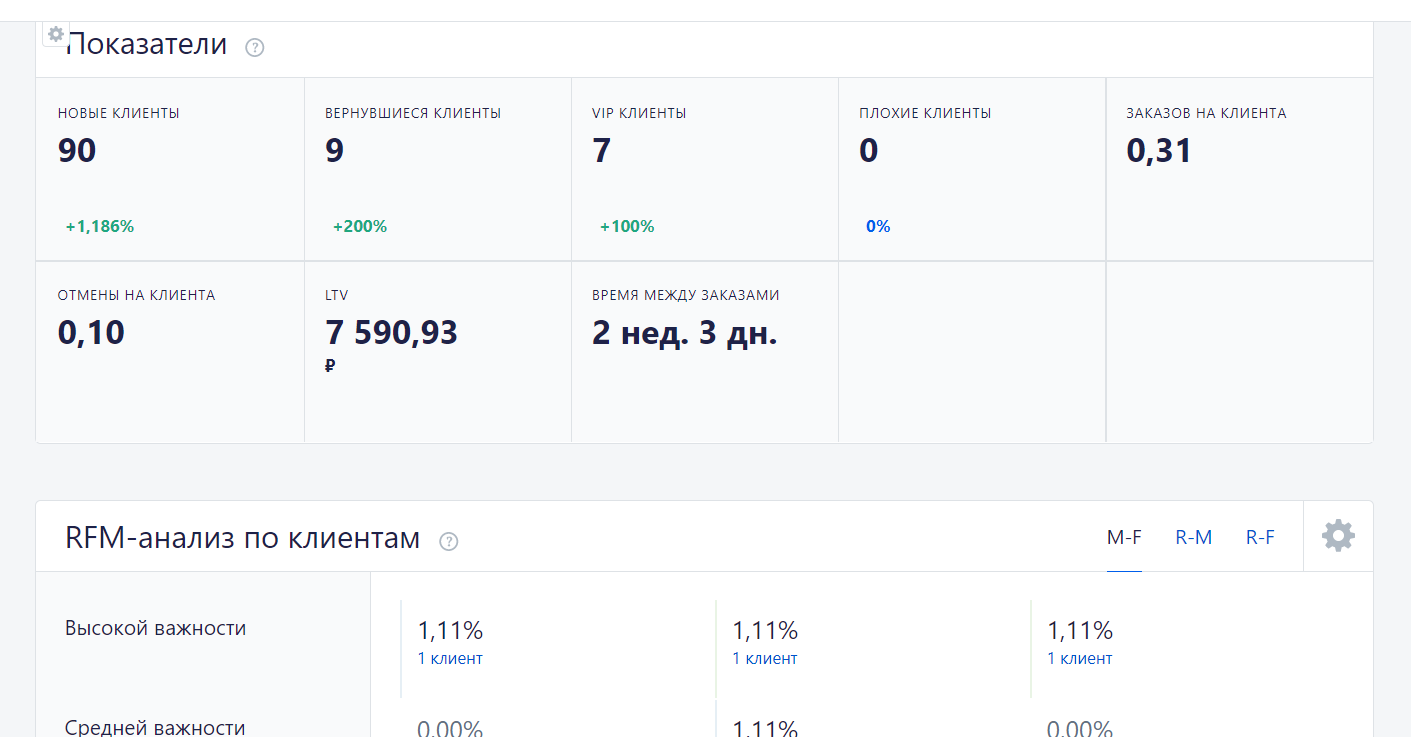Click the Отмены на клиента value 0,10

[x=91, y=333]
